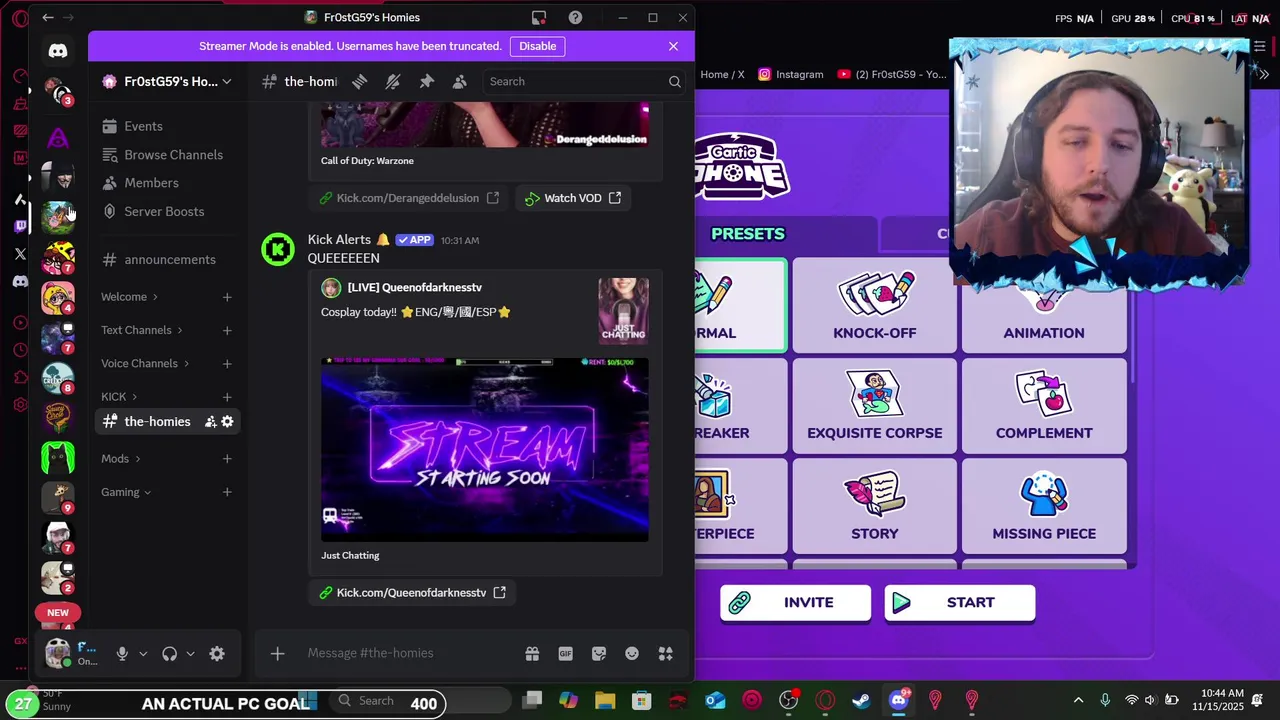
Task: Open apps launcher icon in message bar
Action: click(665, 654)
